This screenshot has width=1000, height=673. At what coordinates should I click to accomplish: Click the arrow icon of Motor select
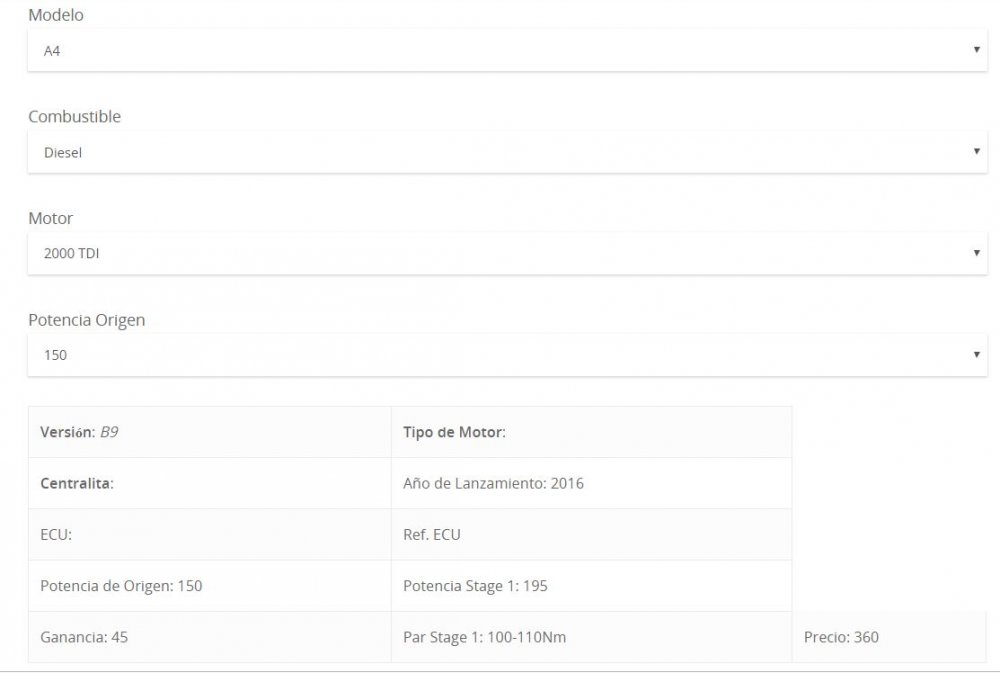coord(976,253)
